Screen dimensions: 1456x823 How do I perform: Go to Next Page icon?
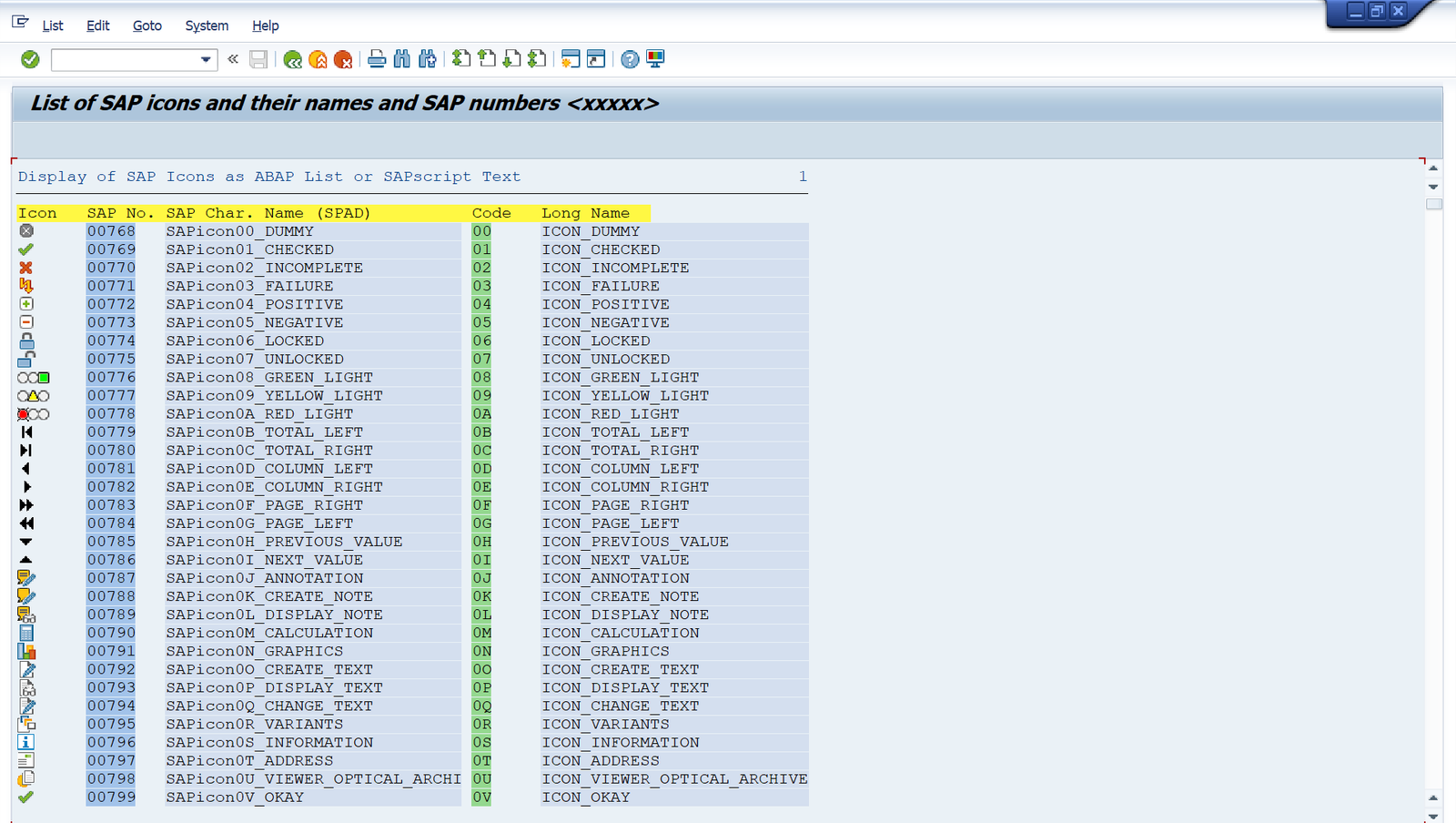pos(512,59)
